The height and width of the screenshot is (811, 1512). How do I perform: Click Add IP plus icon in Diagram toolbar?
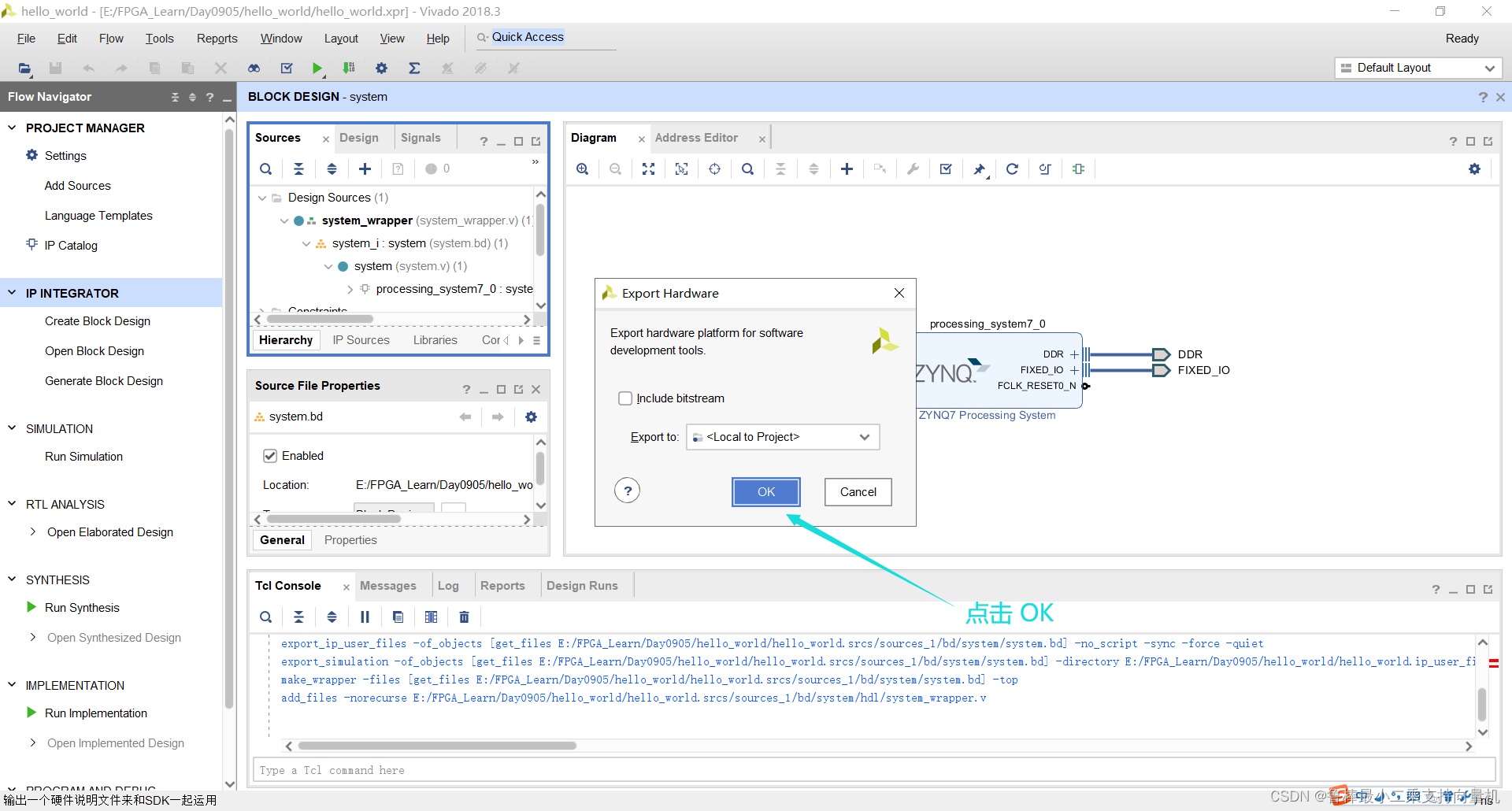pos(847,168)
